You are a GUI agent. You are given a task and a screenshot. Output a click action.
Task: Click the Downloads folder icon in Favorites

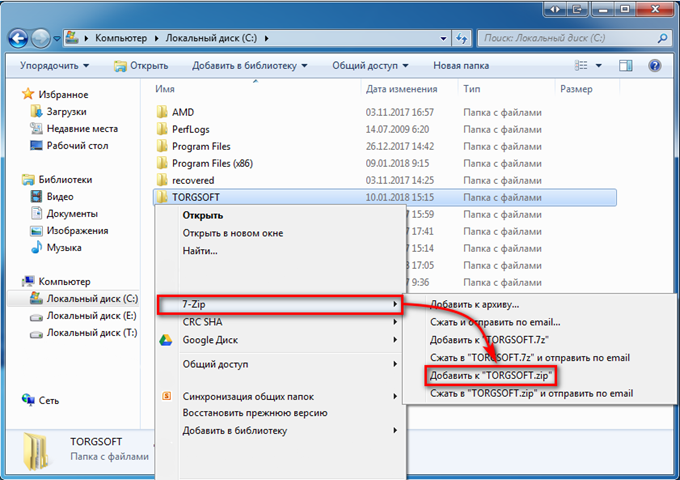[x=37, y=112]
